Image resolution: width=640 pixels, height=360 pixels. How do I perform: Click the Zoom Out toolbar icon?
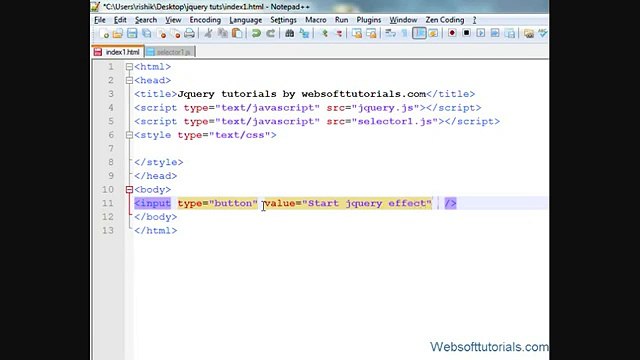338,33
